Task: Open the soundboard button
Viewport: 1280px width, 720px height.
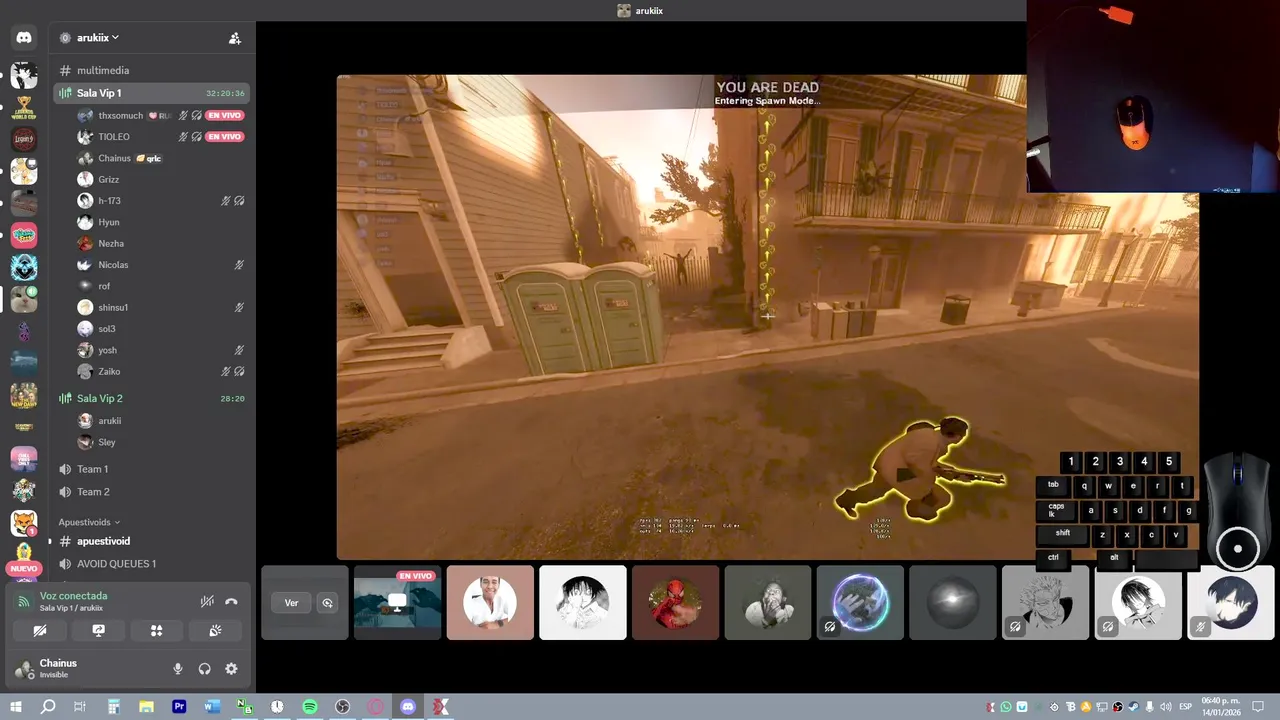Action: pos(214,631)
